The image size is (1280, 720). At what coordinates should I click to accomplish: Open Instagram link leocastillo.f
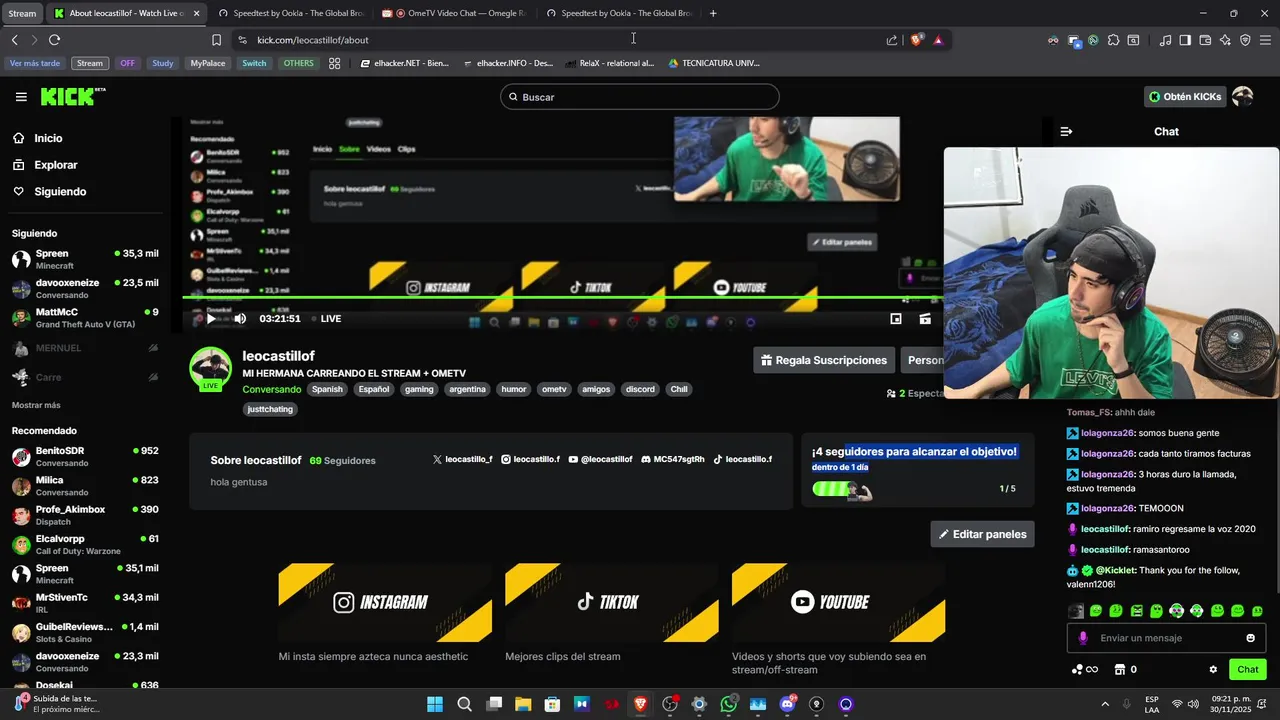pyautogui.click(x=530, y=459)
